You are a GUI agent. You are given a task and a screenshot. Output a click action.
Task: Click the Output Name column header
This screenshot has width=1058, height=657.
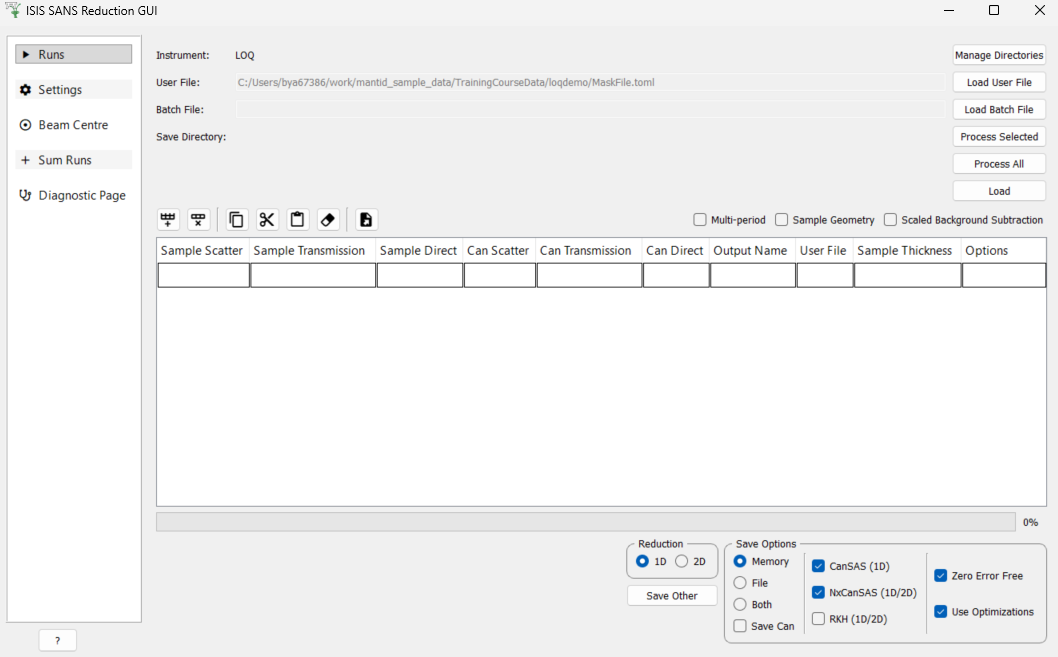click(x=752, y=250)
